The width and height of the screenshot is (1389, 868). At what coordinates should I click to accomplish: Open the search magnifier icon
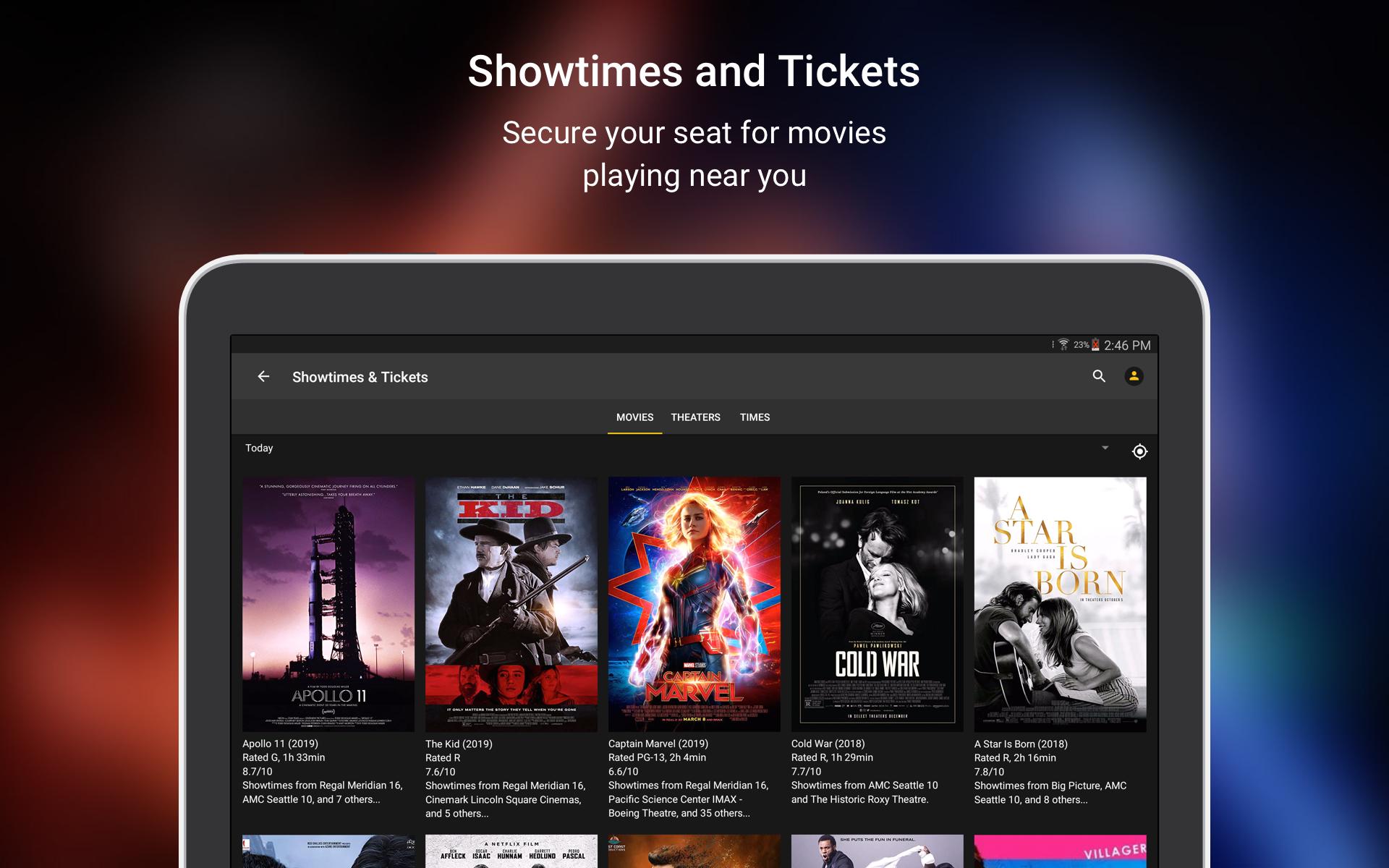point(1099,376)
